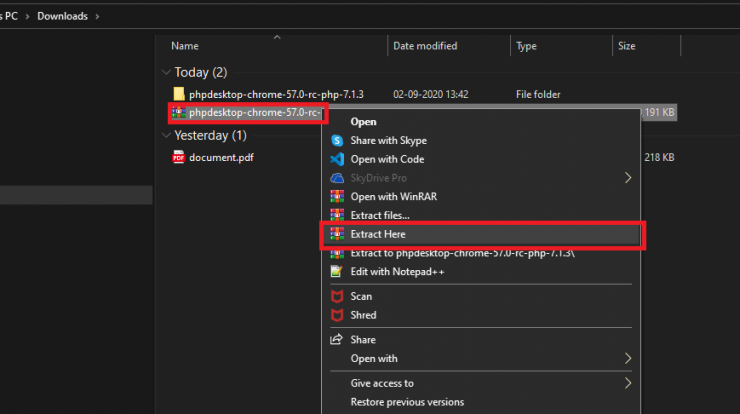Click the VS Code icon beside Open with Code
This screenshot has height=414, width=740.
coord(337,160)
